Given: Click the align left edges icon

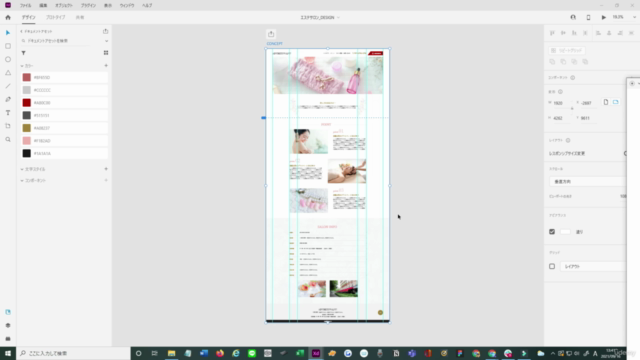Looking at the screenshot, I should click(598, 33).
